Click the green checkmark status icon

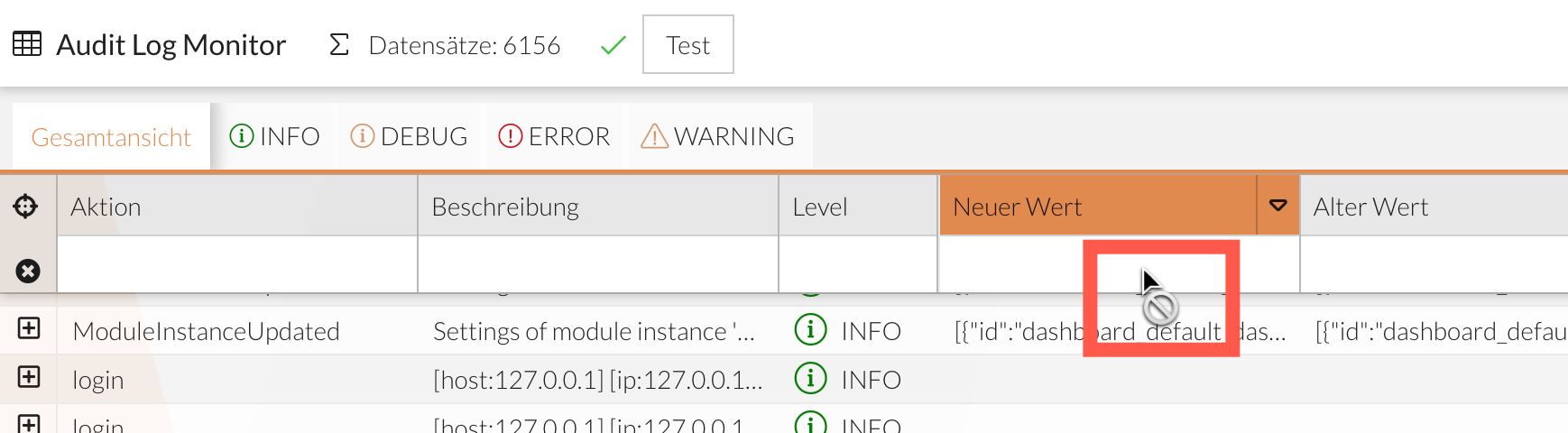pyautogui.click(x=613, y=45)
